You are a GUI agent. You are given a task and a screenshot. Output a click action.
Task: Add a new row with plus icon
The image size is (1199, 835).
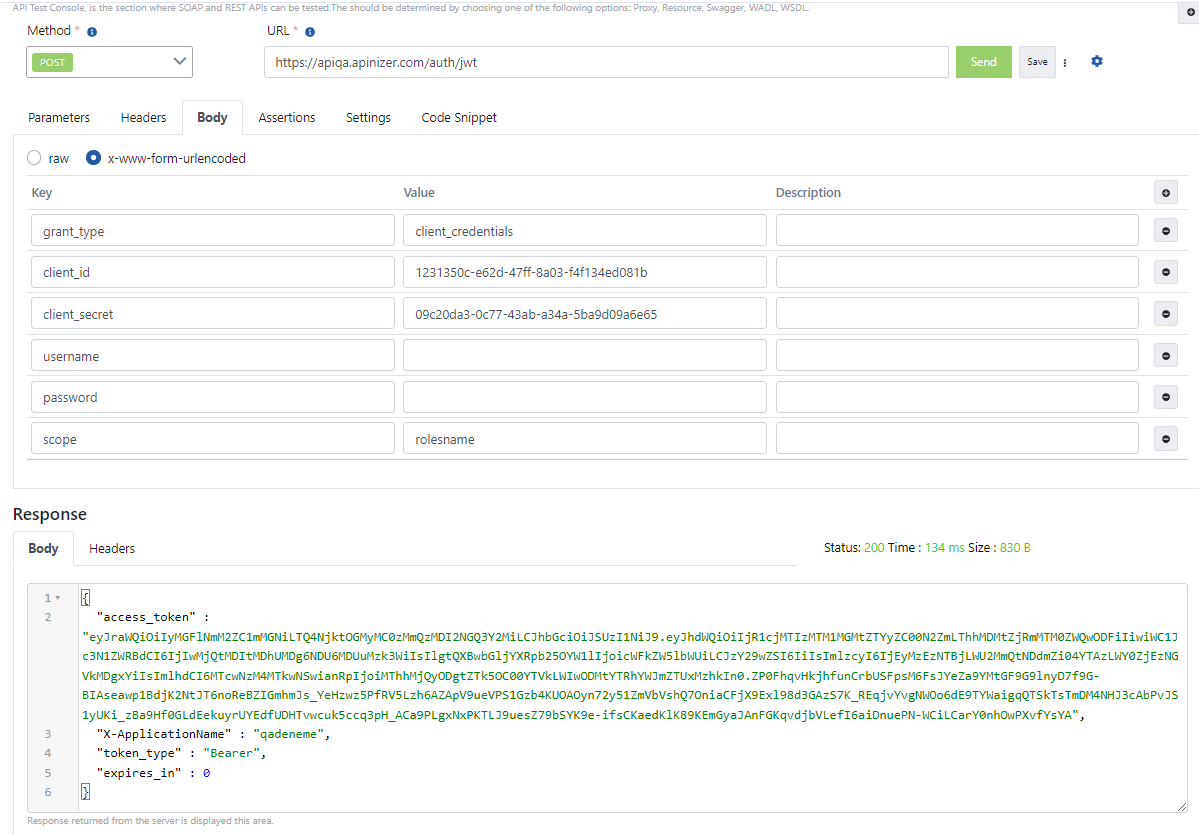coord(1164,193)
